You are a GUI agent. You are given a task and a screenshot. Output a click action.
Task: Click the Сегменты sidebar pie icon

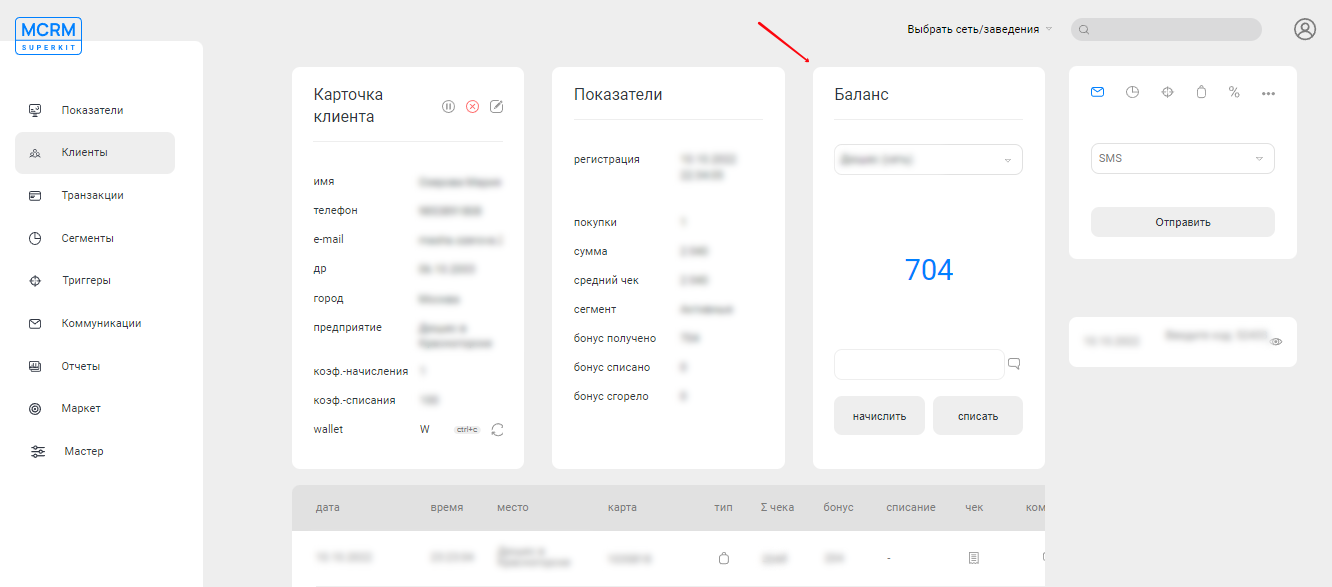(35, 238)
